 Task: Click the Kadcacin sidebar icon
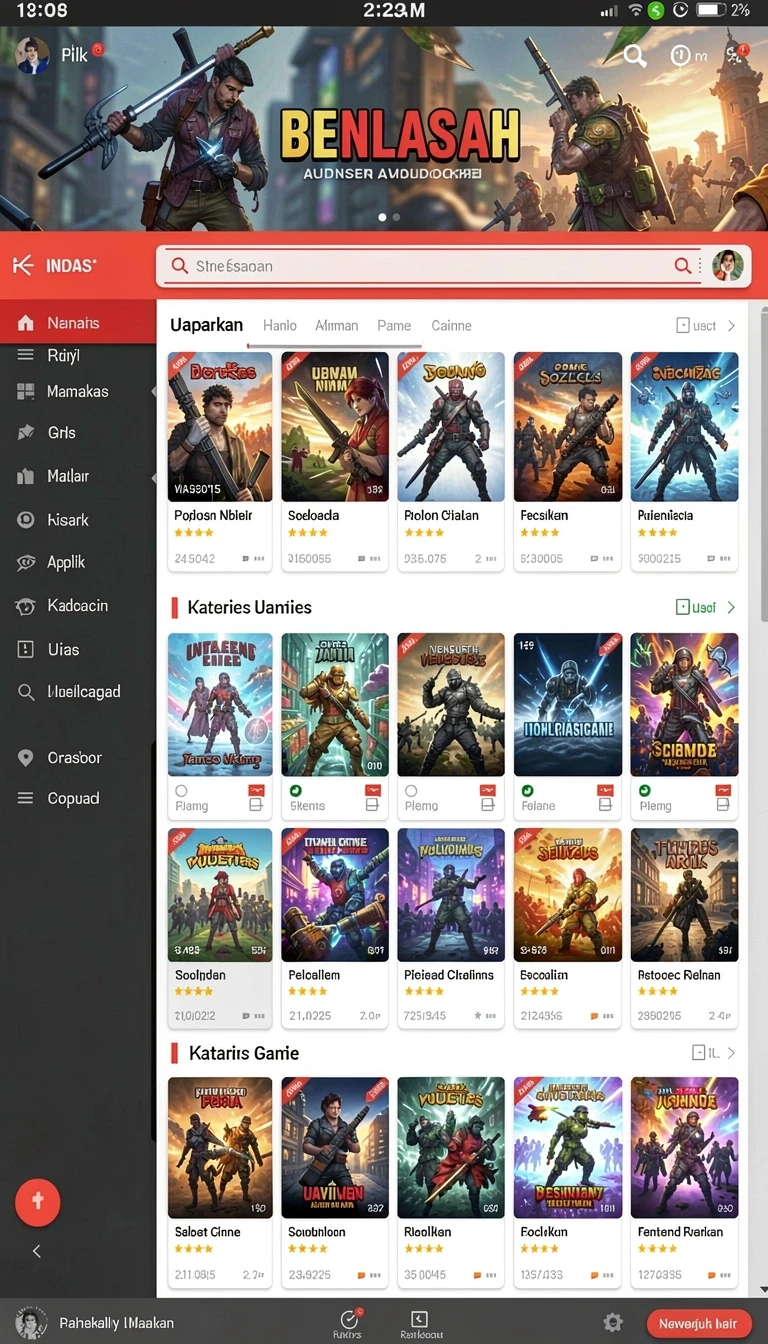pos(26,606)
